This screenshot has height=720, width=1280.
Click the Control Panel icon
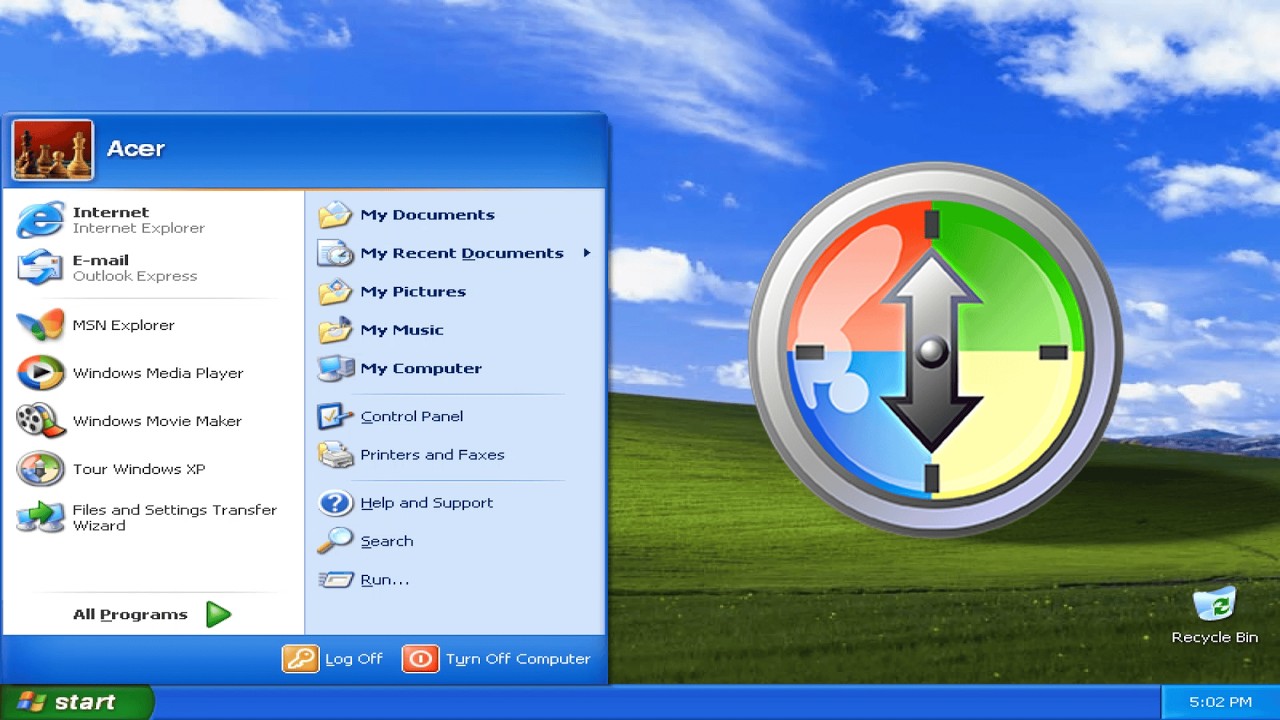click(x=335, y=416)
